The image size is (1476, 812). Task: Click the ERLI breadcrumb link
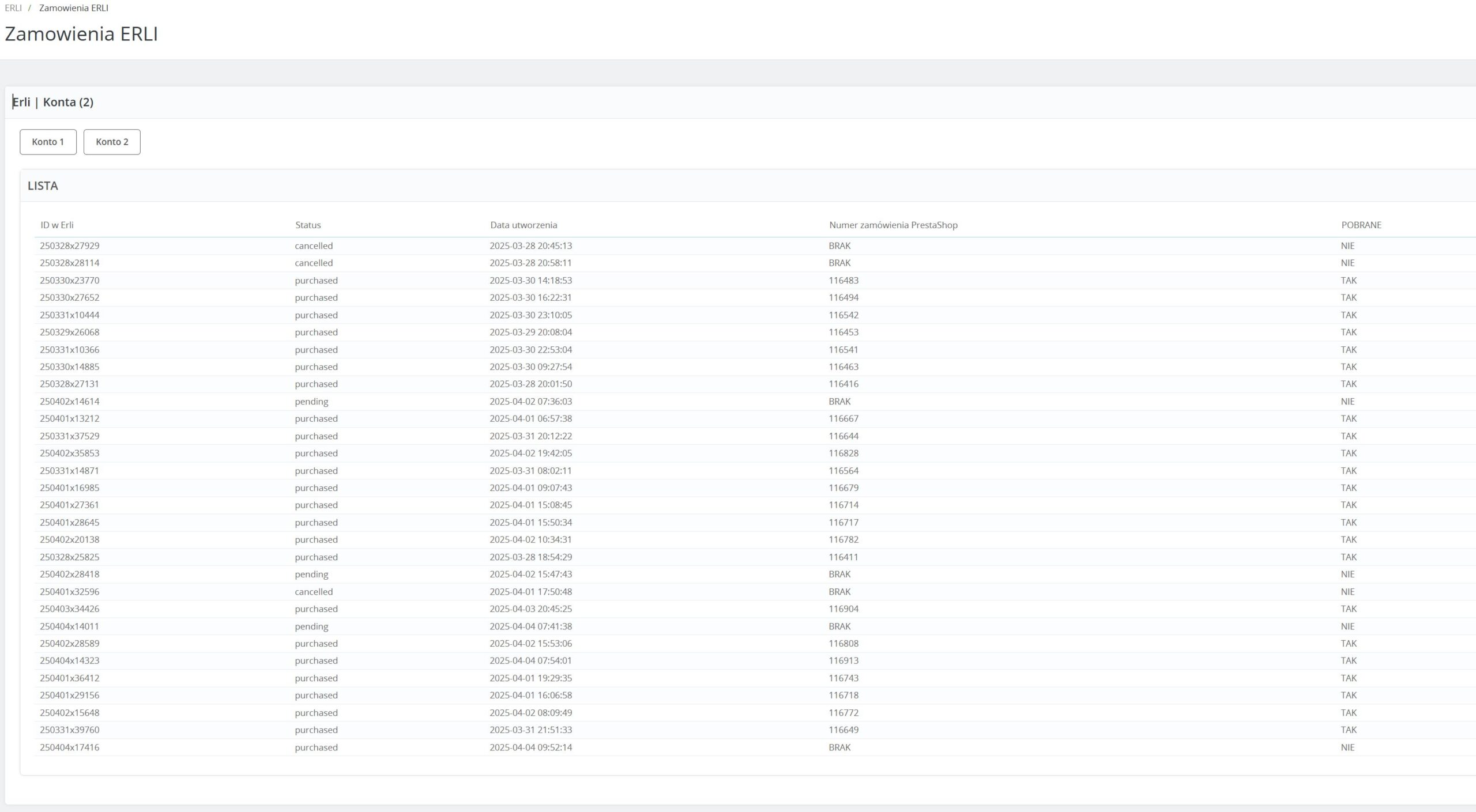click(13, 8)
